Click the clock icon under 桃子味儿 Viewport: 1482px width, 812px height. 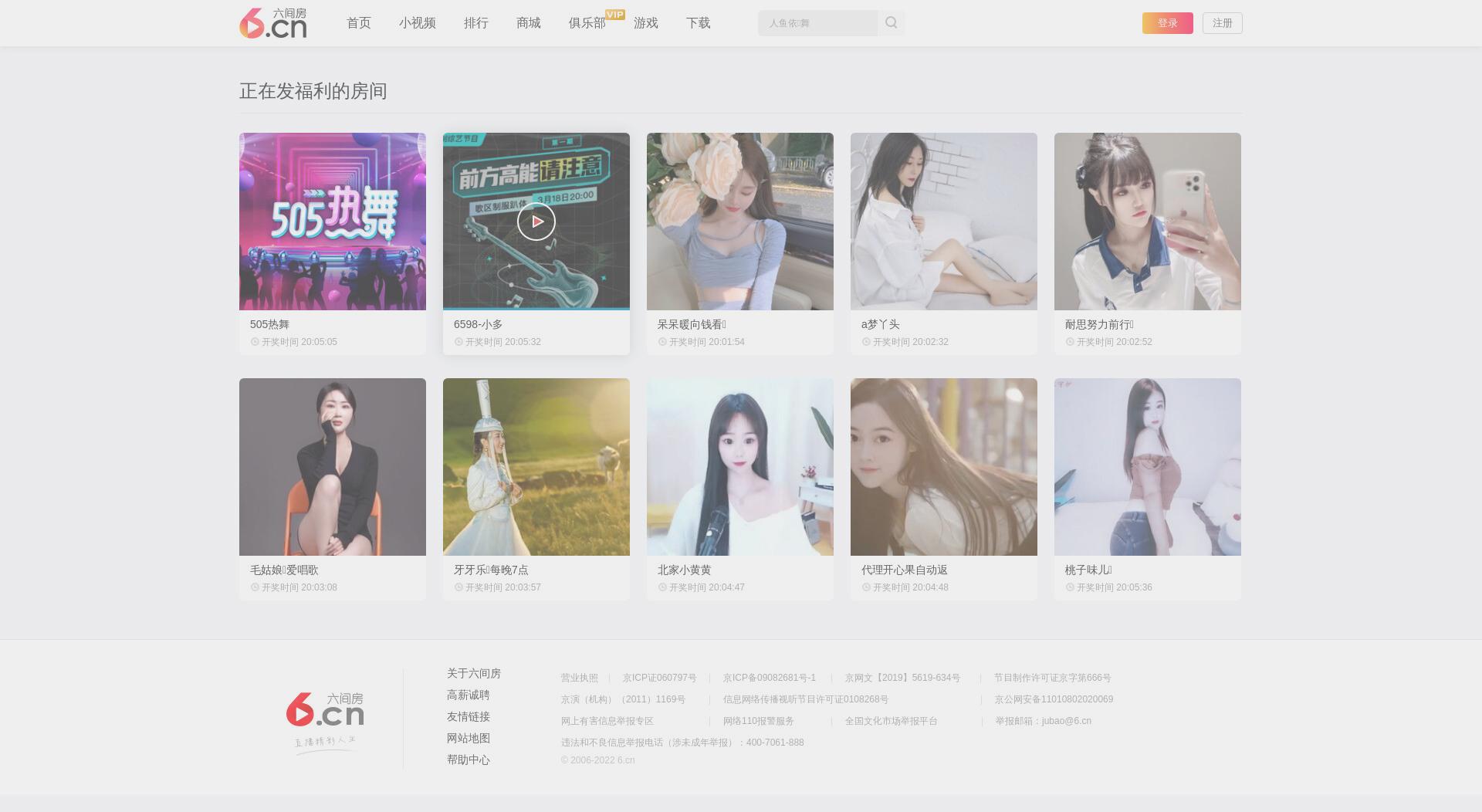point(1070,587)
